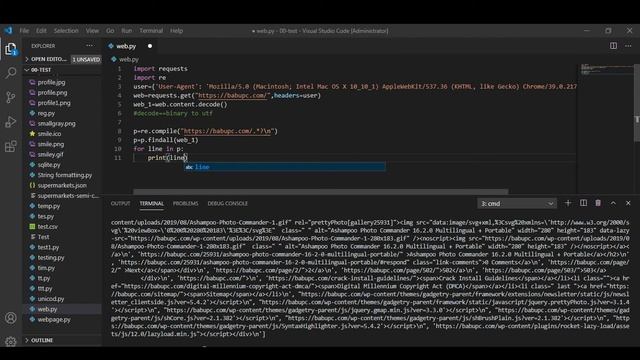640x360 pixels.
Task: Open the Go menu
Action: pyautogui.click(x=110, y=31)
